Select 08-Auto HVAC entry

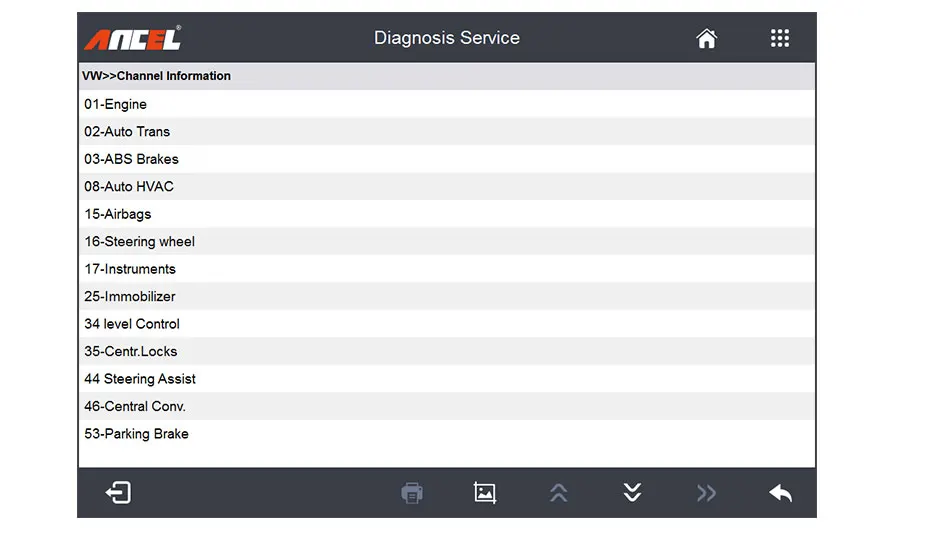[129, 187]
